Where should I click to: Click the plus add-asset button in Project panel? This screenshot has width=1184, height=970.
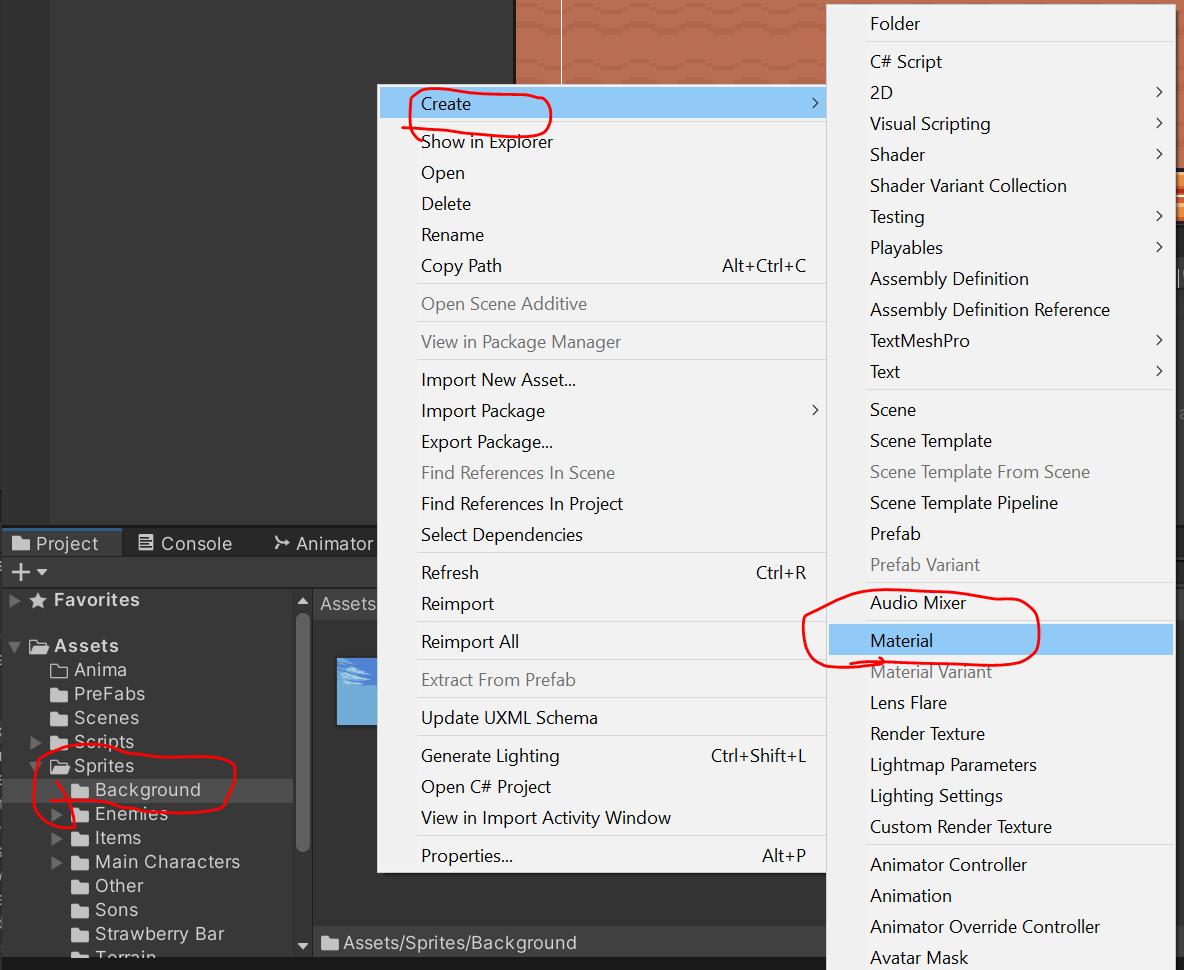(20, 572)
